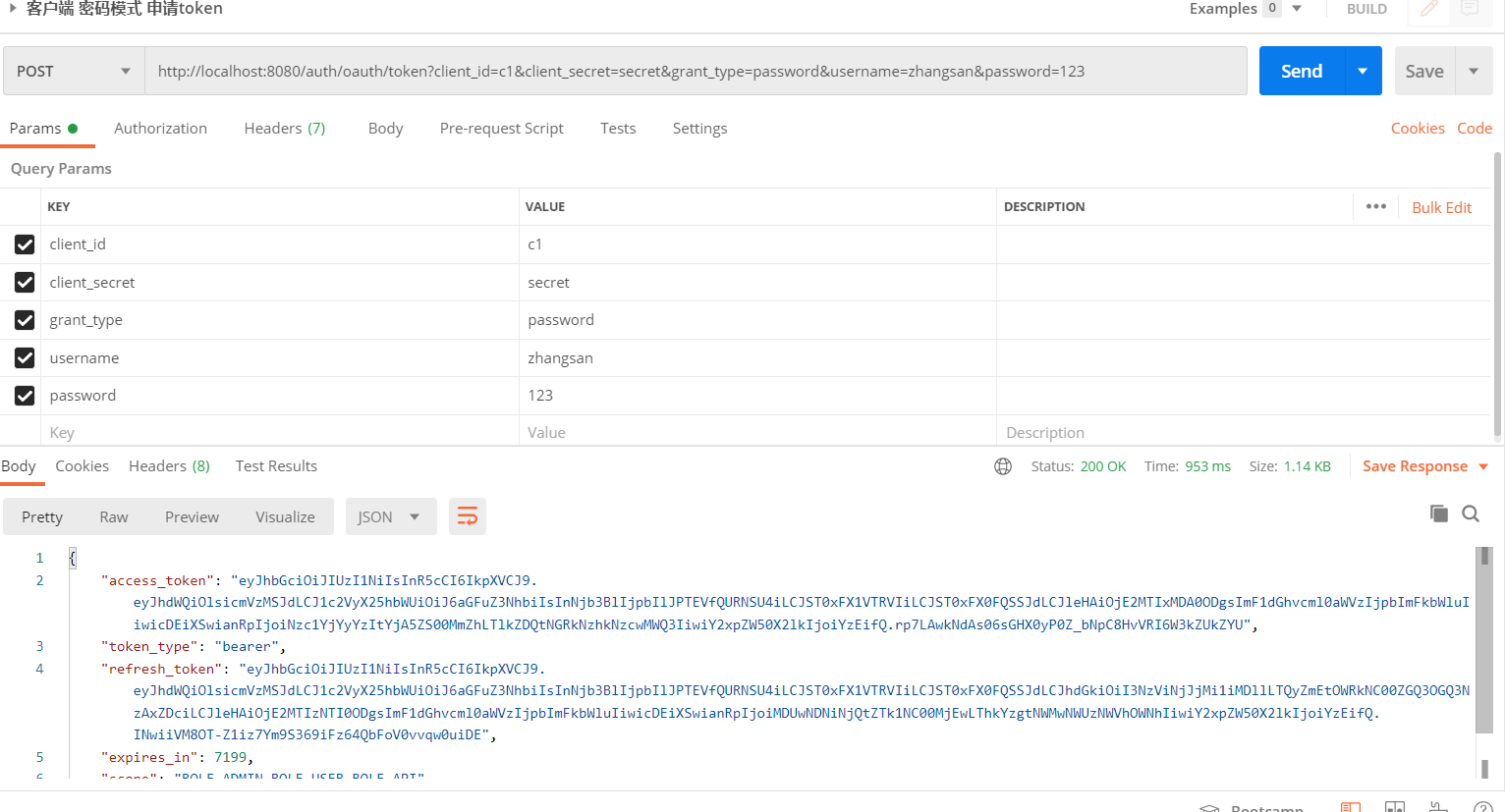Open the response Headers (8) tab
The image size is (1505, 812).
(169, 466)
